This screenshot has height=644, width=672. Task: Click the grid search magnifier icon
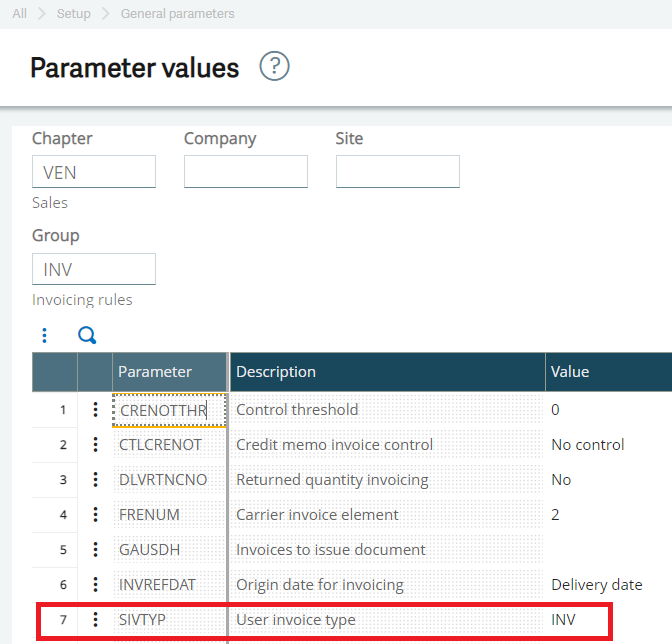point(87,335)
